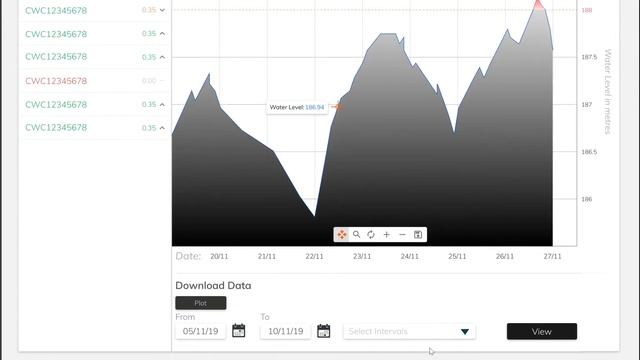The image size is (640, 360).
Task: Open the To date calendar picker
Action: coord(324,331)
